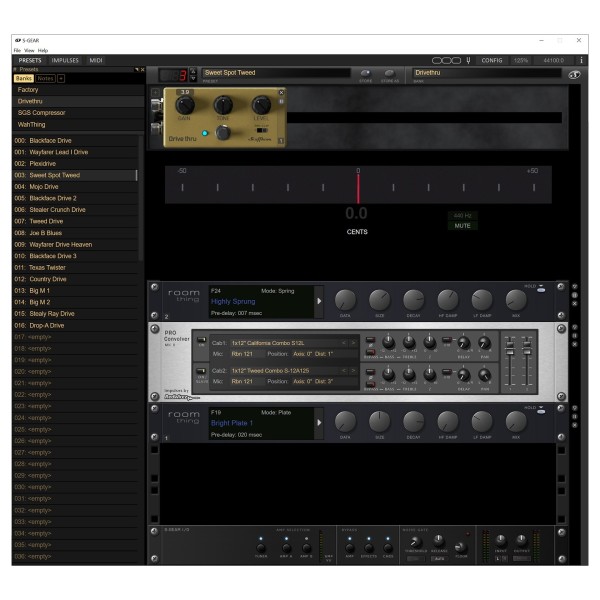This screenshot has width=600, height=600.
Task: Click the I/O Output level knob
Action: [521, 541]
